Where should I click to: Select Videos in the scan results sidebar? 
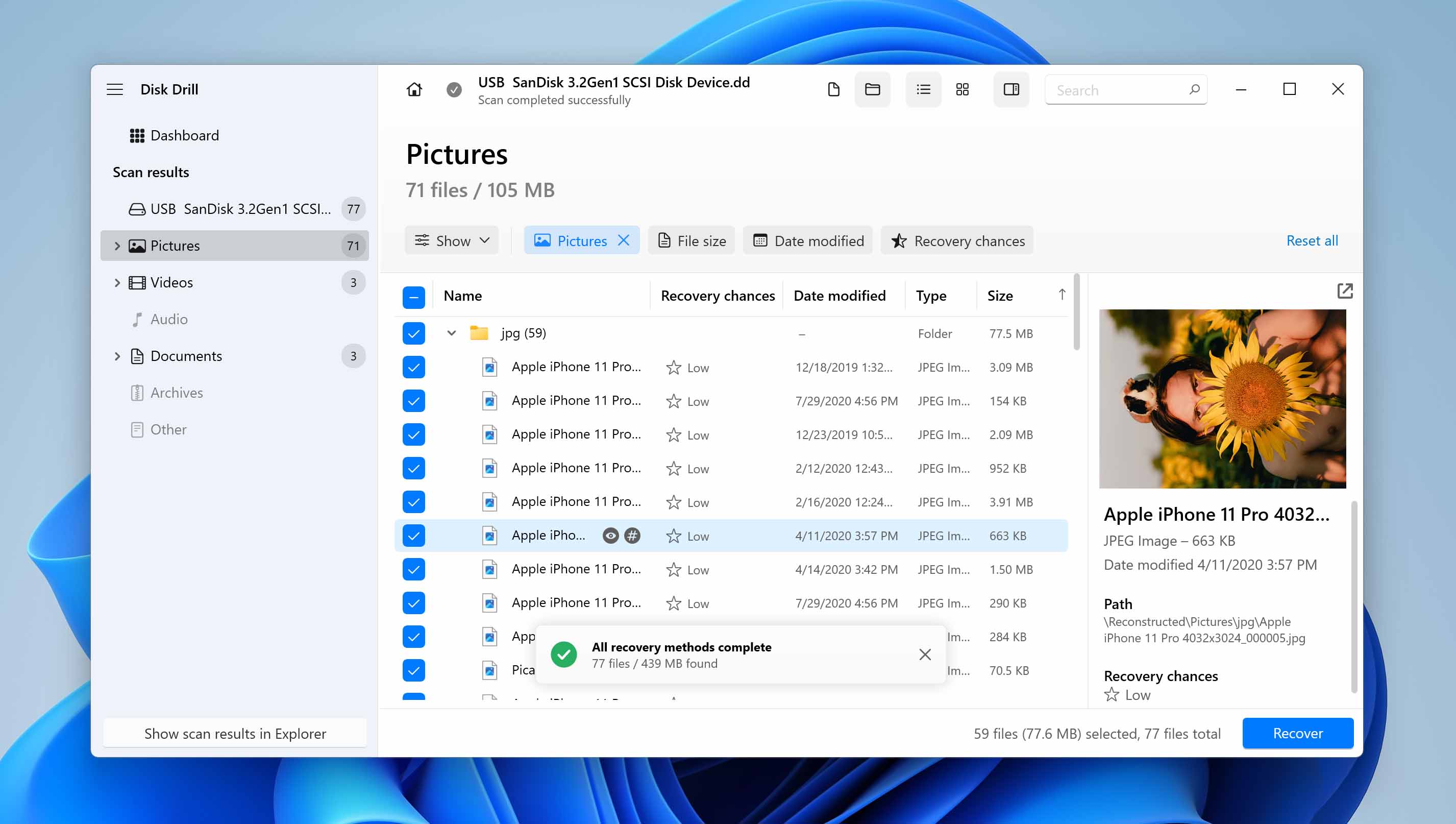pyautogui.click(x=171, y=282)
